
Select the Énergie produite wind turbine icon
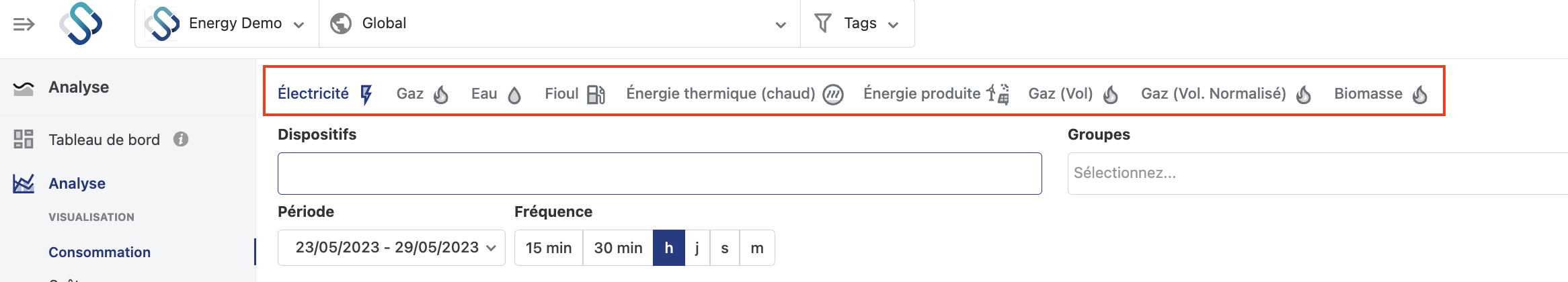998,94
